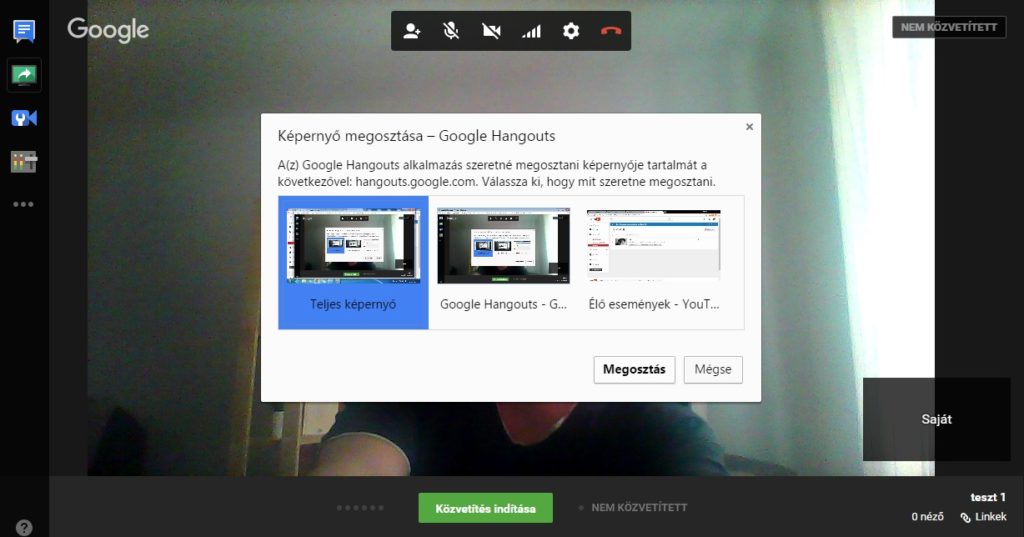Expand the more apps ellipsis
This screenshot has height=537, width=1024.
24,204
